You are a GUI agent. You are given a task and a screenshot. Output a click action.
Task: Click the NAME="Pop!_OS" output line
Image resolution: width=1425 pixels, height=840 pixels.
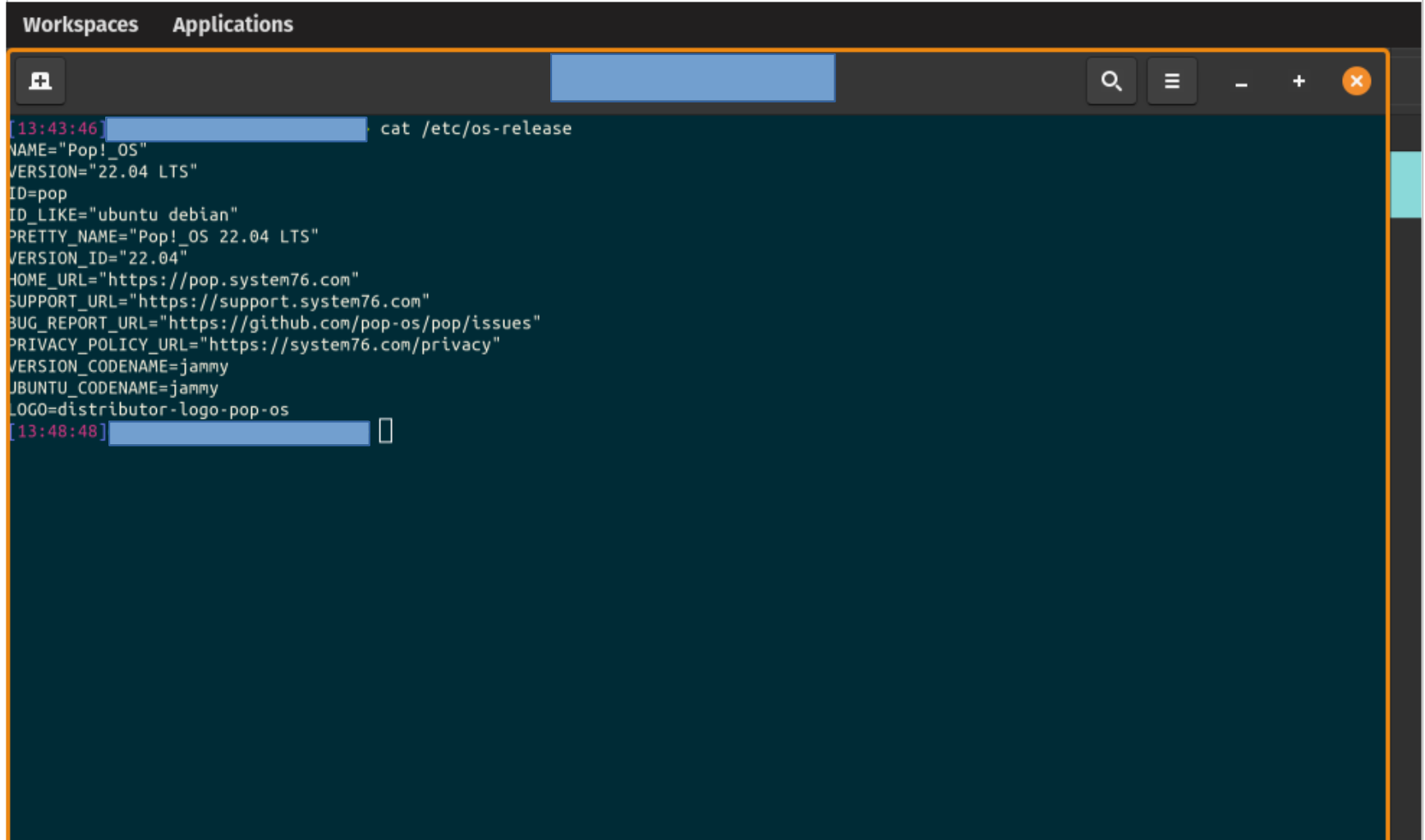click(x=78, y=150)
